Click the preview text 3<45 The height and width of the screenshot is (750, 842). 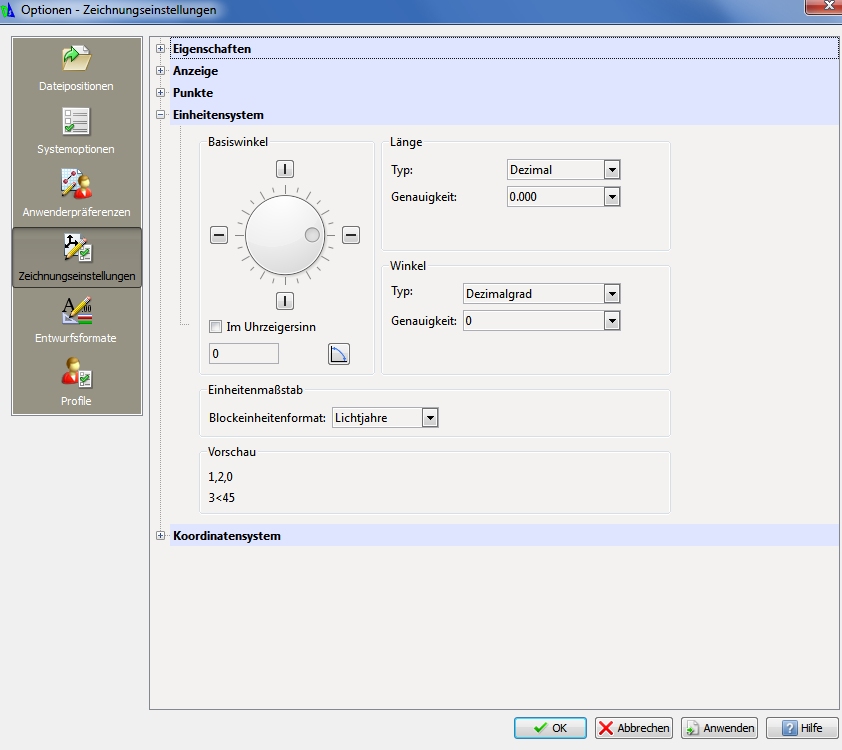point(222,498)
